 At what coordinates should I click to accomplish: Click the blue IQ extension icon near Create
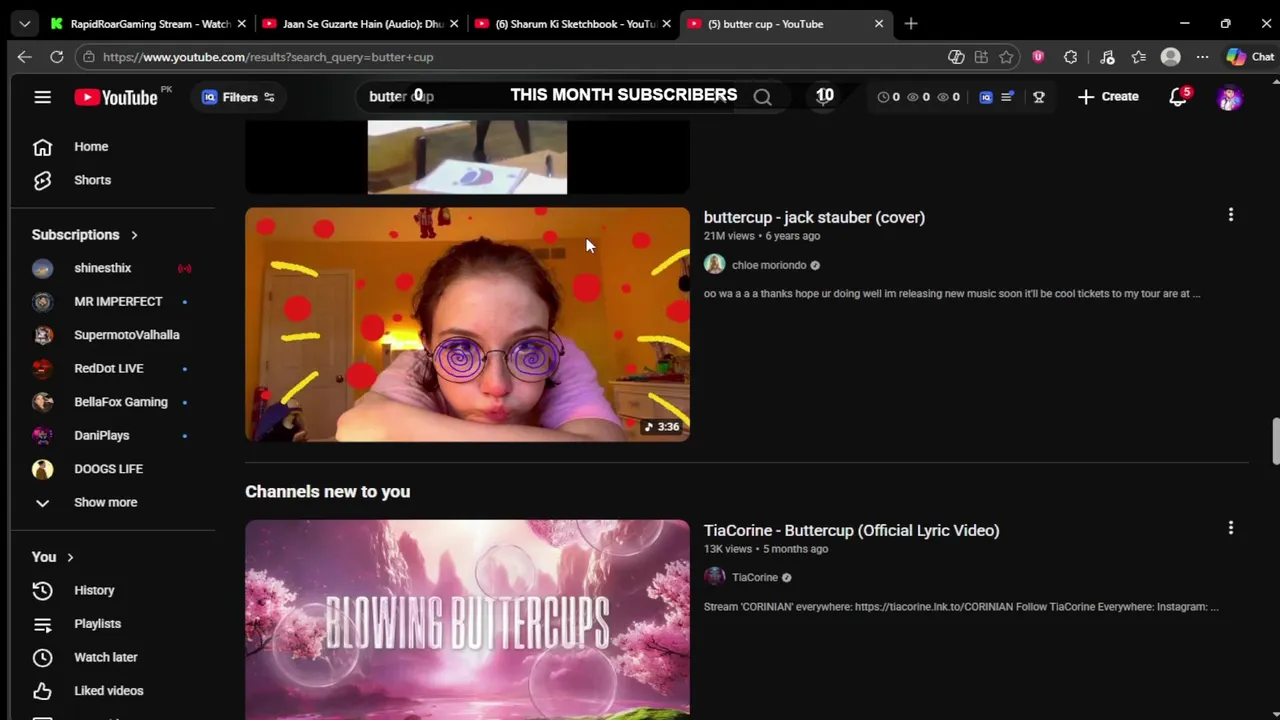point(986,97)
